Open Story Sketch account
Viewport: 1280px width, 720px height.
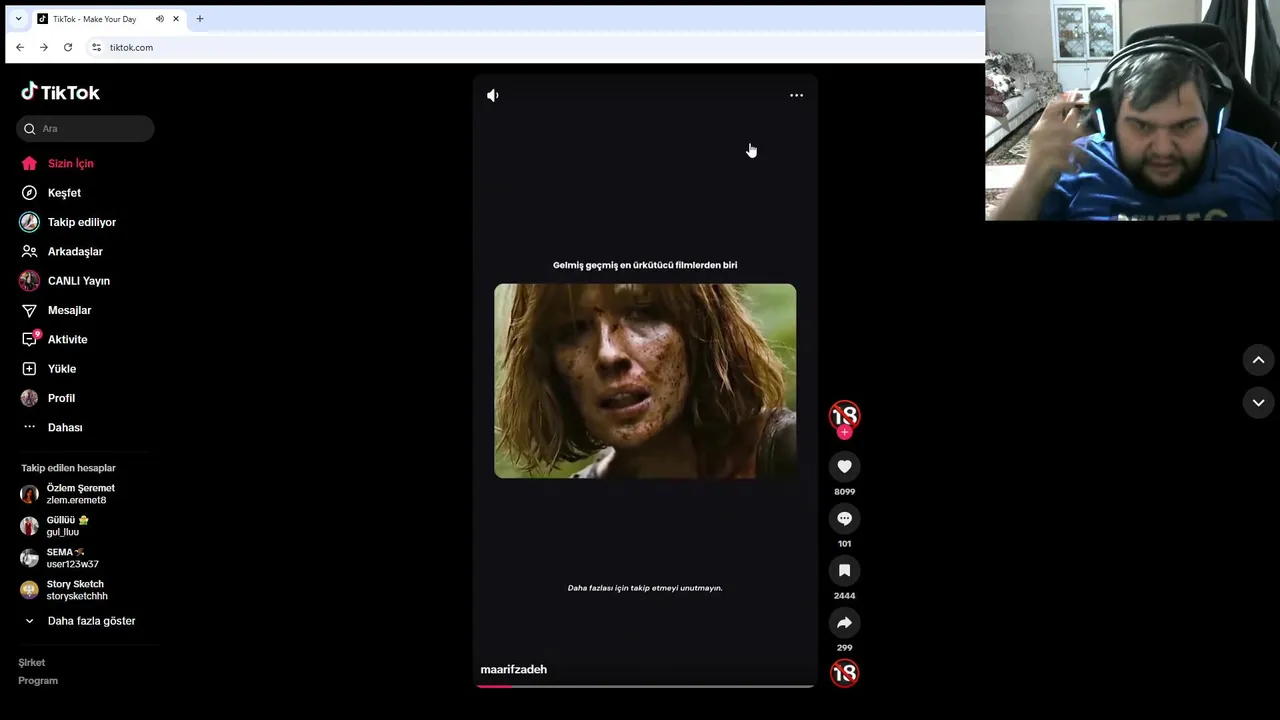64,590
